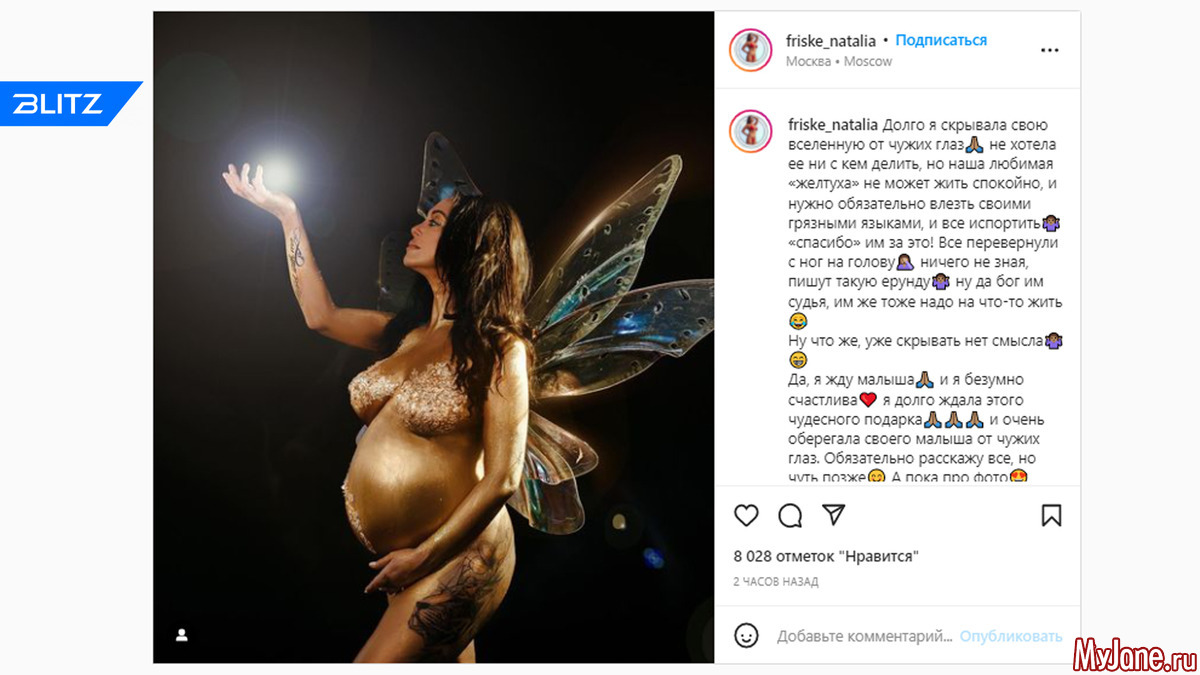1200x675 pixels.
Task: Save the post with the bookmark icon
Action: [x=1051, y=515]
